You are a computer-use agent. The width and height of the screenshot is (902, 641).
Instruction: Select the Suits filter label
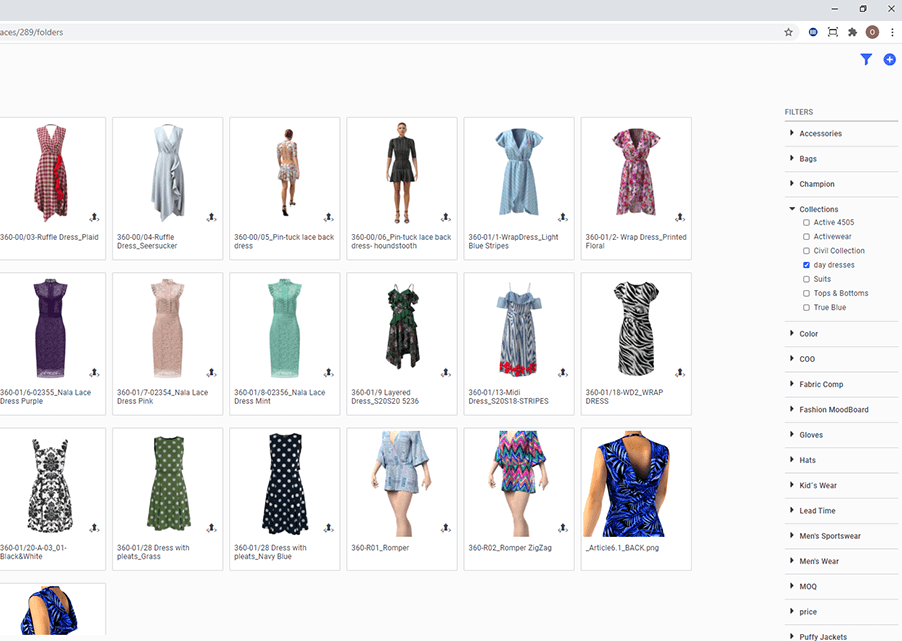(x=822, y=278)
